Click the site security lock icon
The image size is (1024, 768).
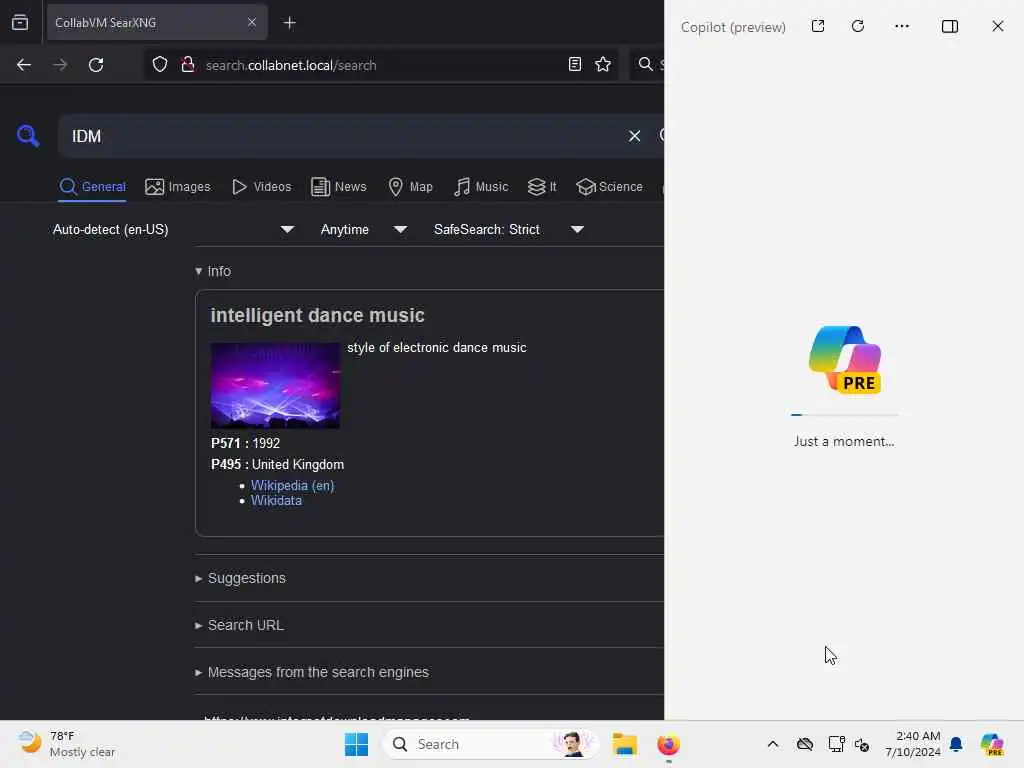(188, 65)
